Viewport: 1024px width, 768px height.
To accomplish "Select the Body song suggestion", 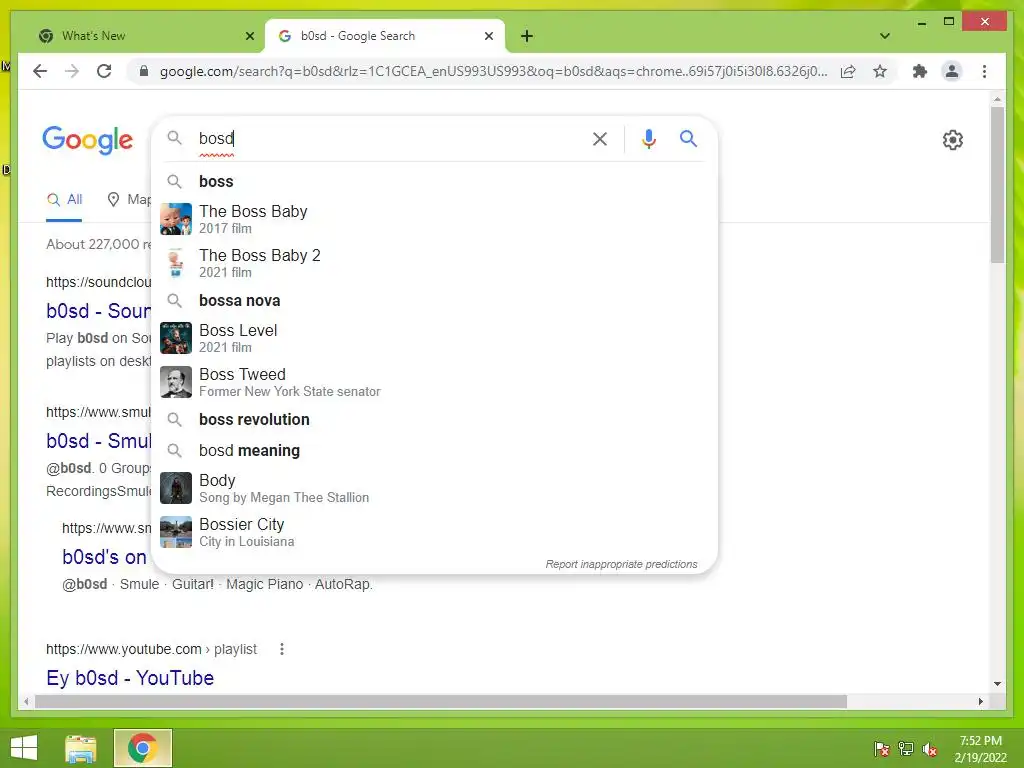I will pyautogui.click(x=435, y=488).
